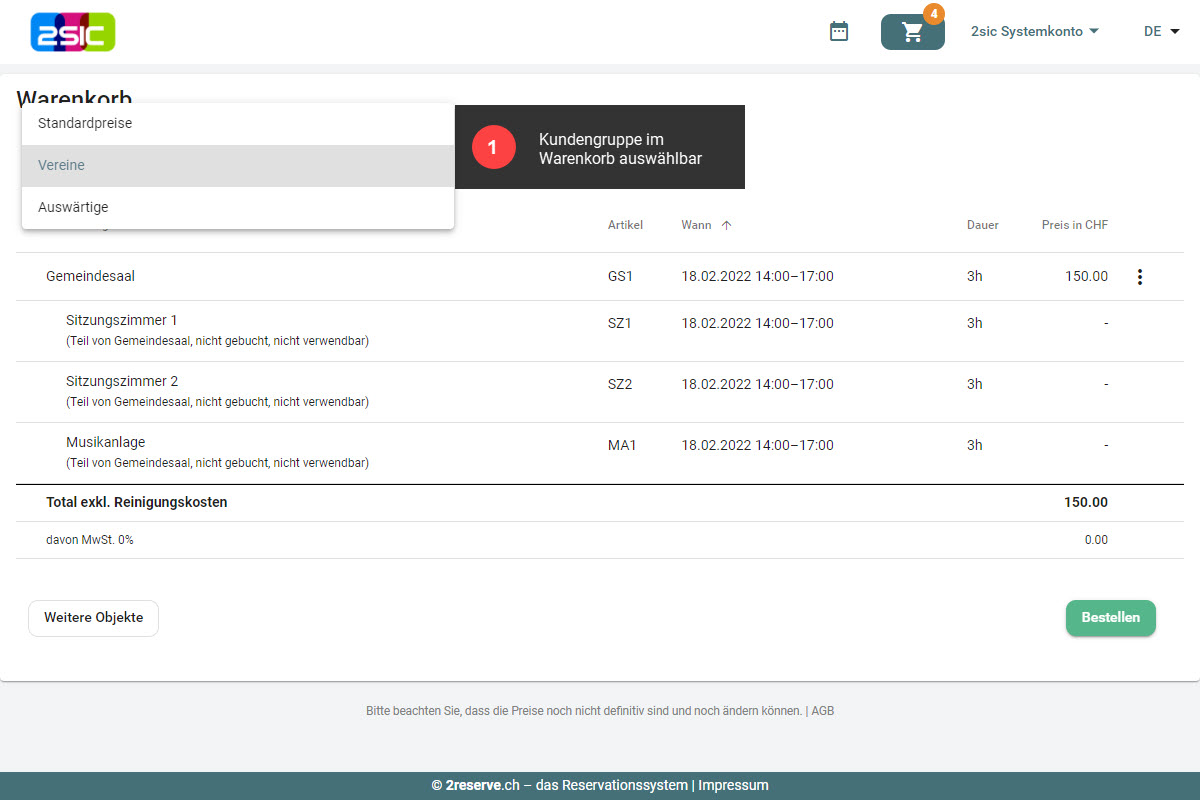Click the Preis in CHF column header
The height and width of the screenshot is (800, 1200).
coord(1074,225)
